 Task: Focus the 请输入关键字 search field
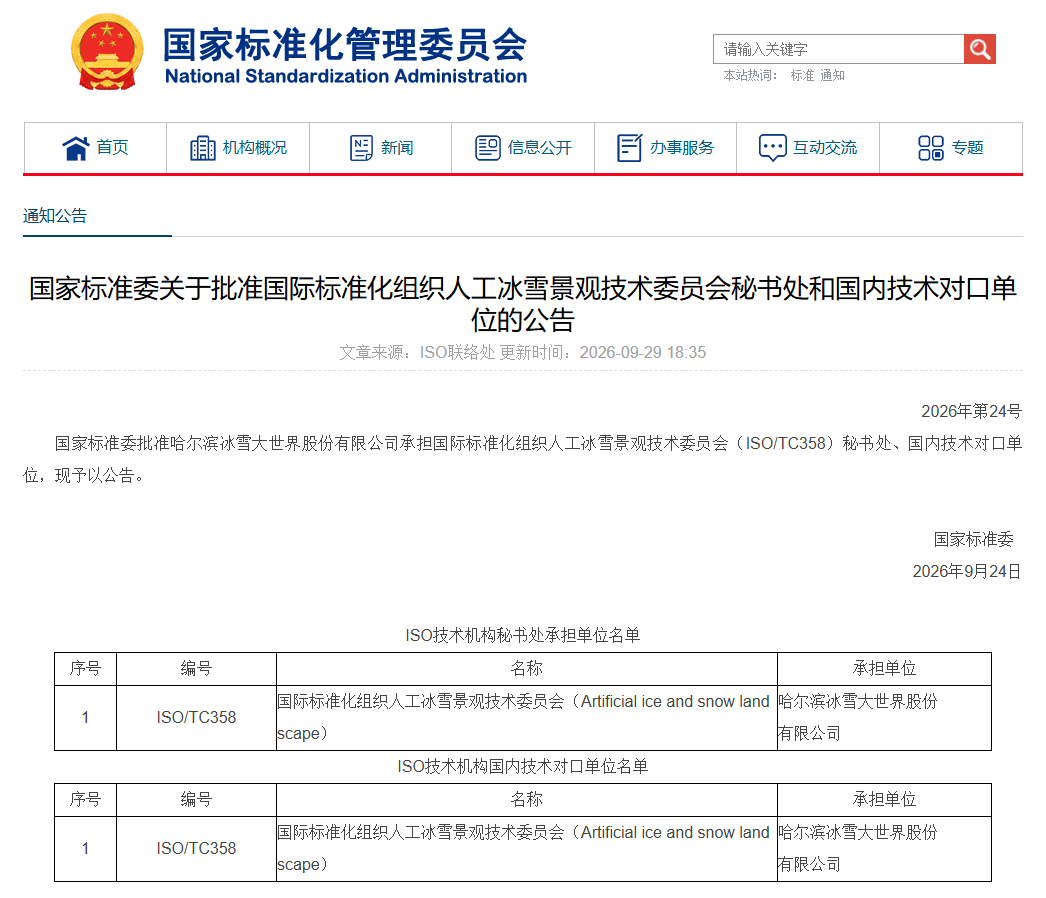[x=839, y=49]
